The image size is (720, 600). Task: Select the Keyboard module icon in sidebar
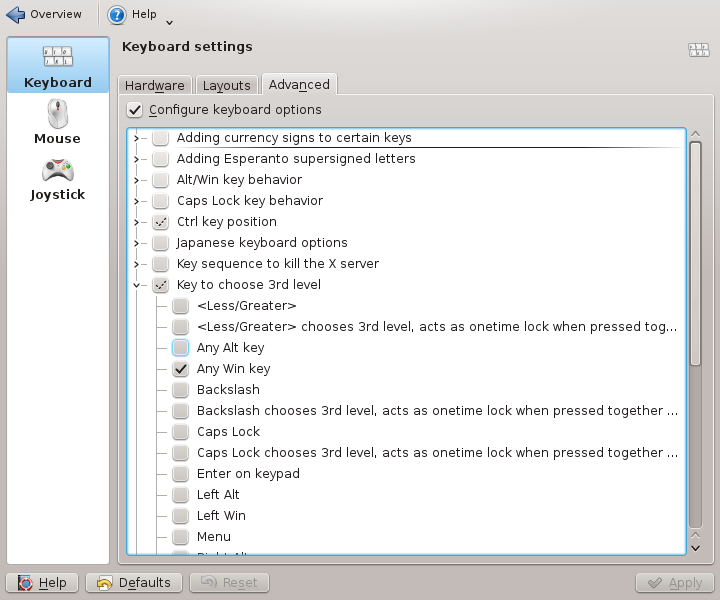(x=58, y=56)
